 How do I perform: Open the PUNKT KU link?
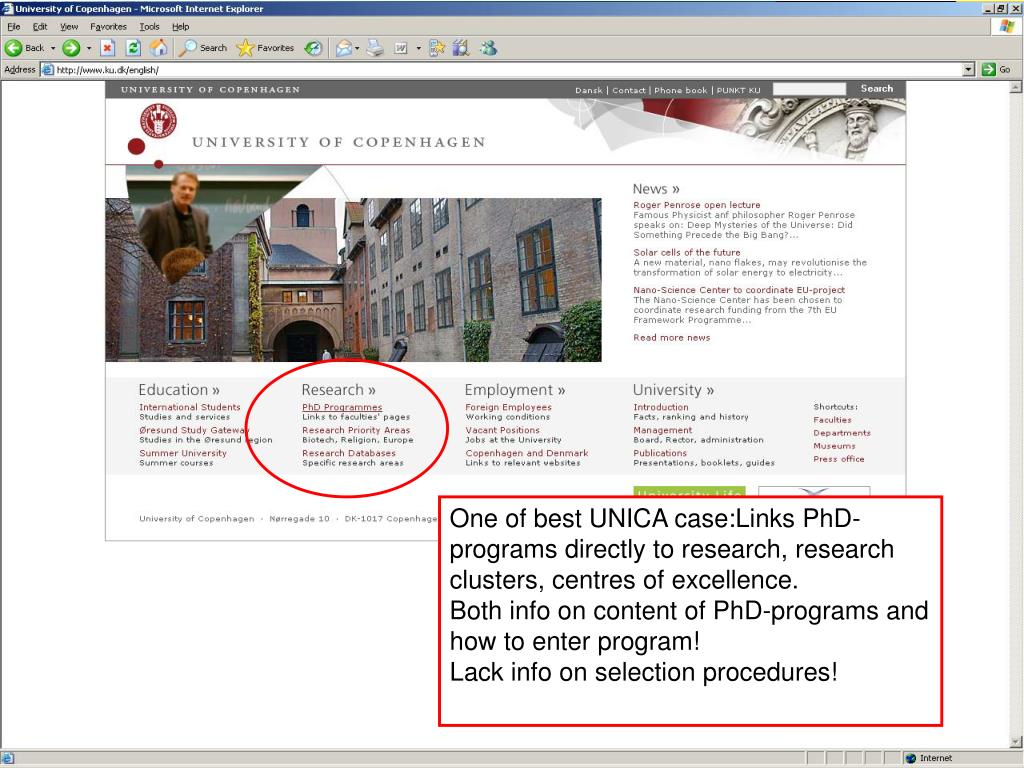738,90
